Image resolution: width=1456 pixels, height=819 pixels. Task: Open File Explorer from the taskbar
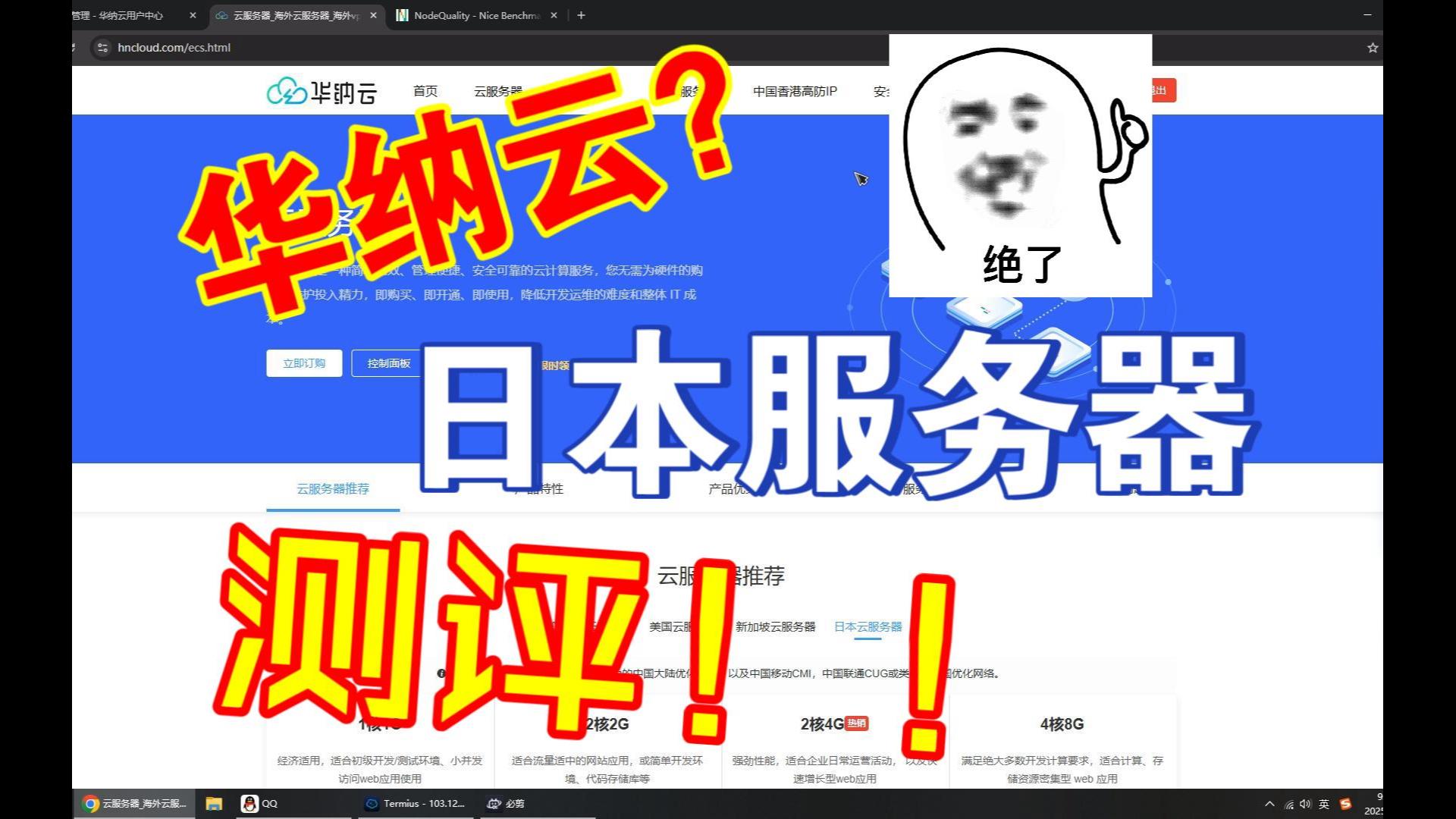point(214,804)
